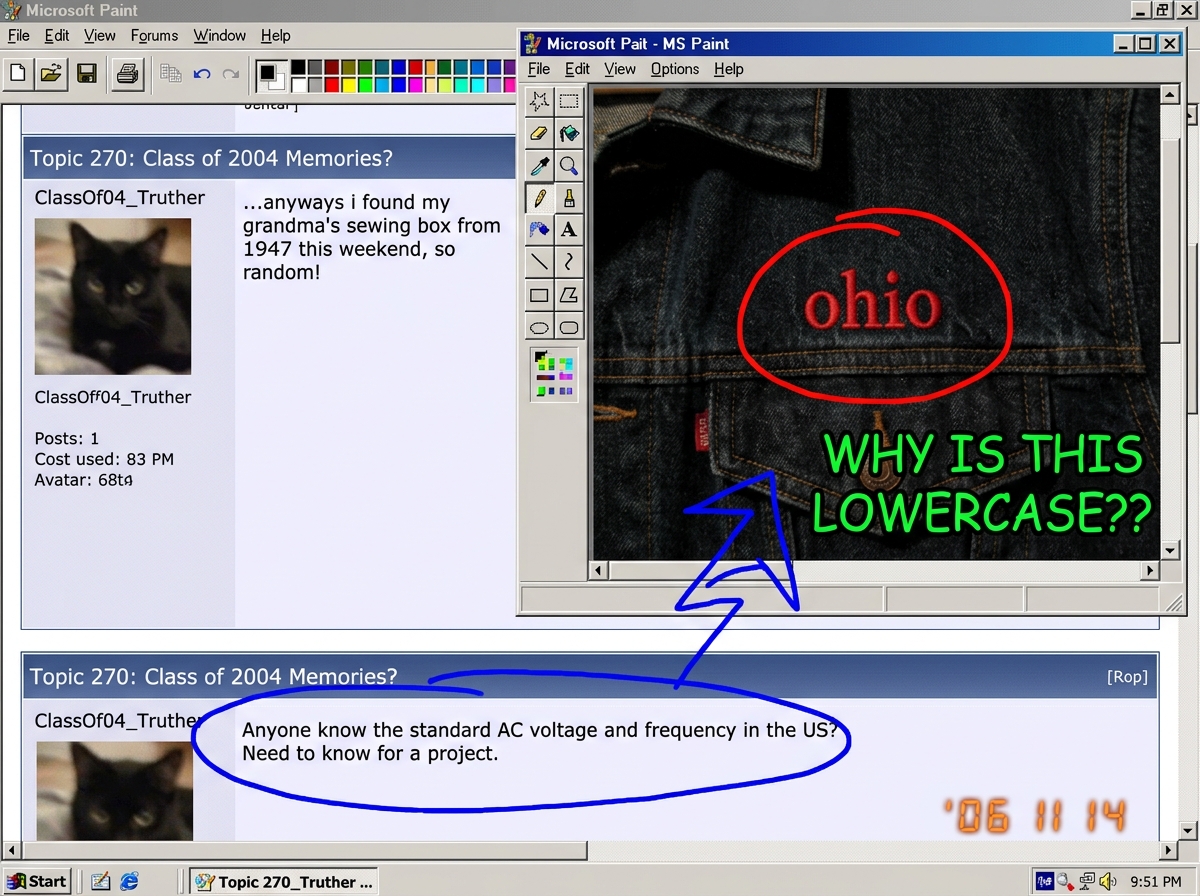Select the straight Line tool
The width and height of the screenshot is (1200, 896).
pyautogui.click(x=539, y=262)
